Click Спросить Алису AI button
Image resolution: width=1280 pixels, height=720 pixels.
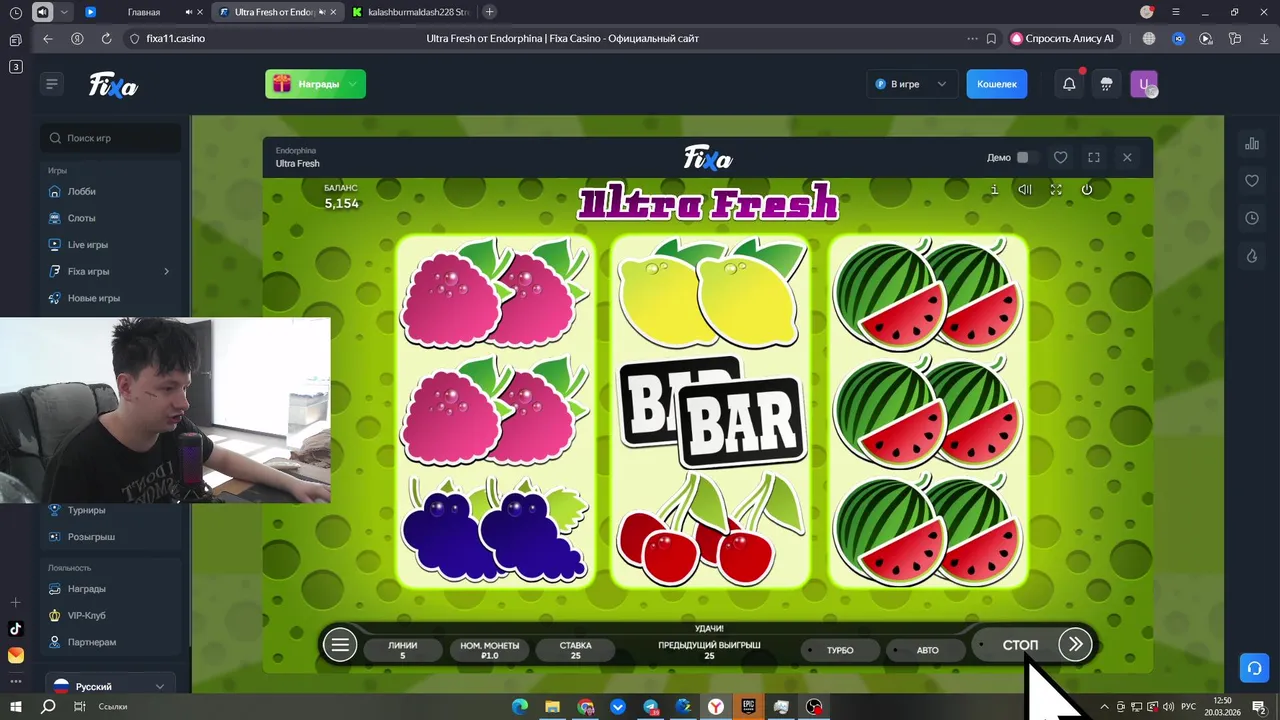coord(1063,38)
